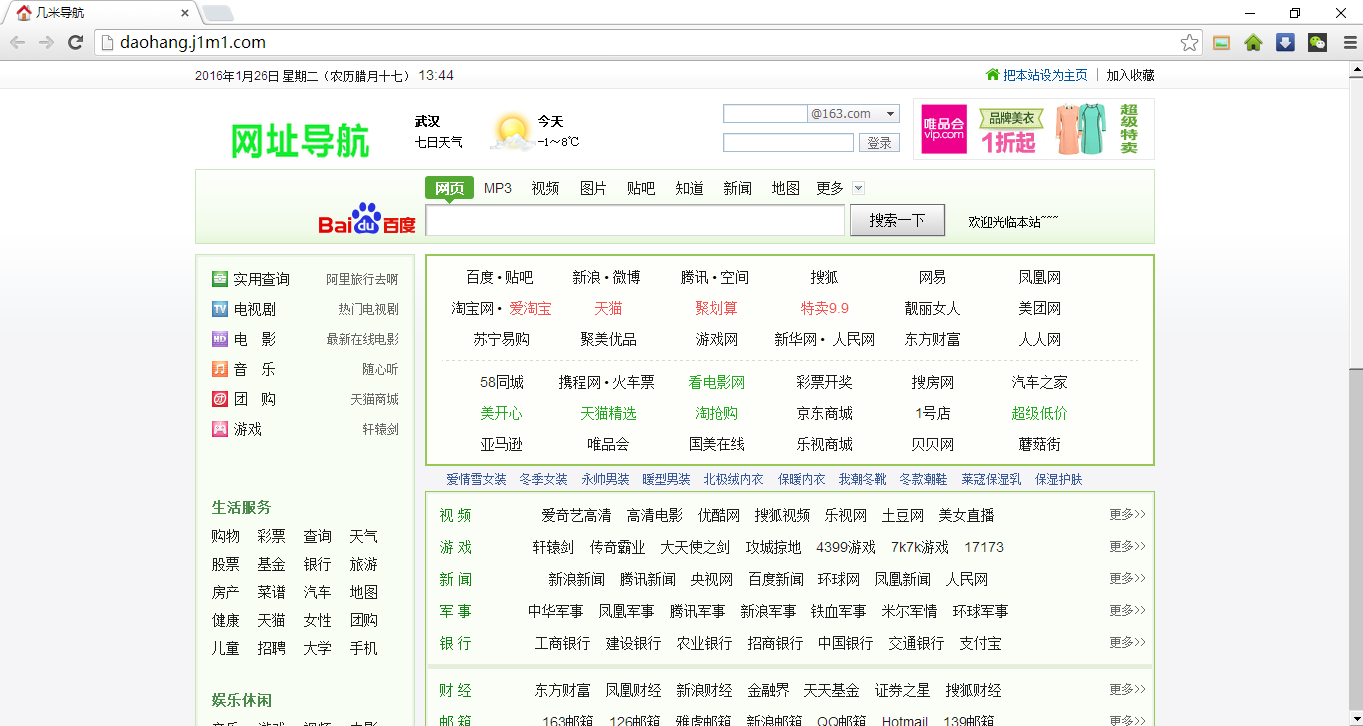The image size is (1363, 726).
Task: Click the 音乐 music note icon
Action: click(x=221, y=369)
